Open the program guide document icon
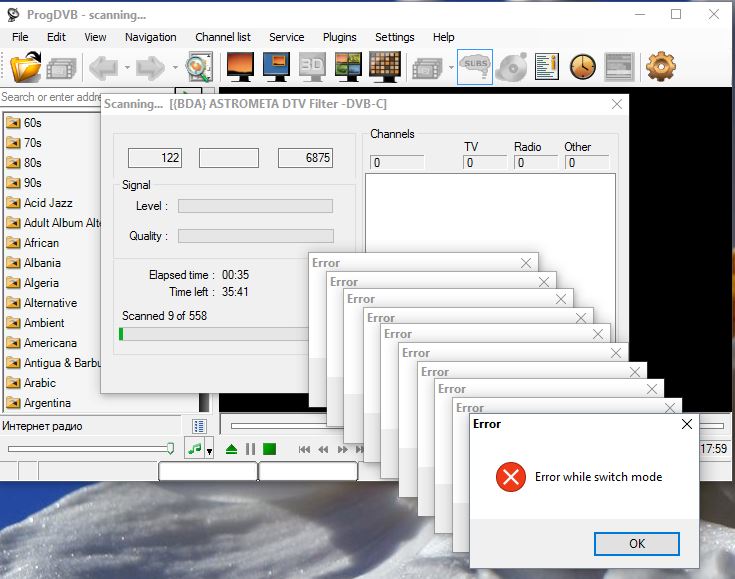This screenshot has height=579, width=735. [x=546, y=67]
